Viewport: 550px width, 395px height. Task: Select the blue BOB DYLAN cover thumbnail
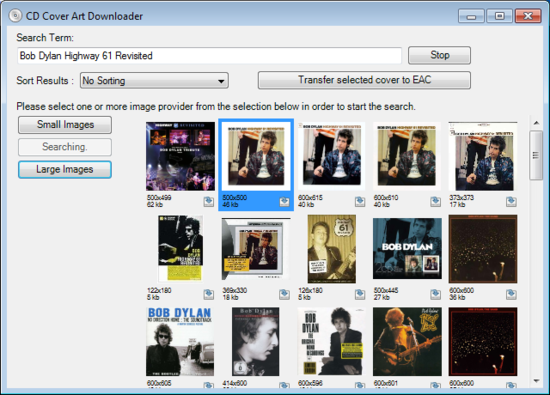[407, 249]
